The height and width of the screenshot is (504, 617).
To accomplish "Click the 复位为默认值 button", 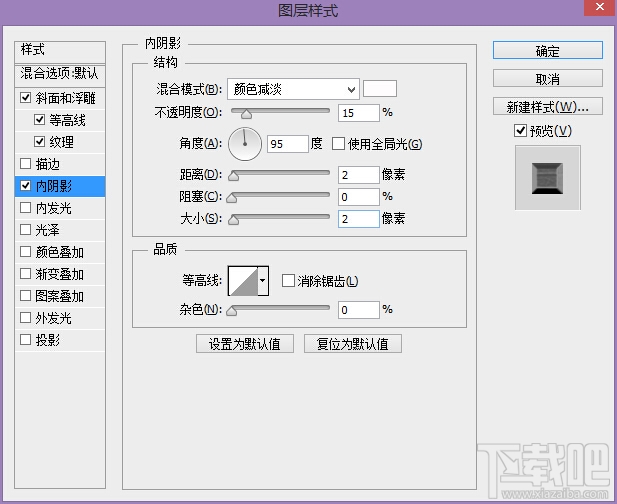I will [x=353, y=344].
